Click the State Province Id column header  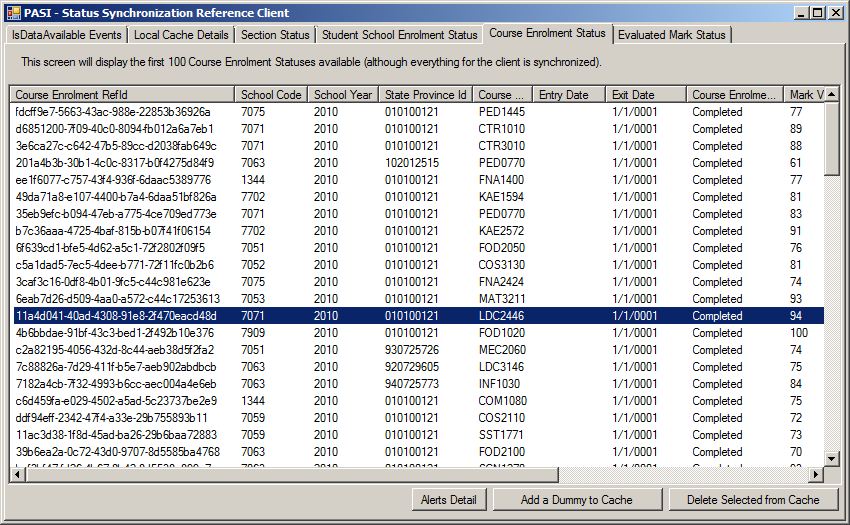[426, 95]
